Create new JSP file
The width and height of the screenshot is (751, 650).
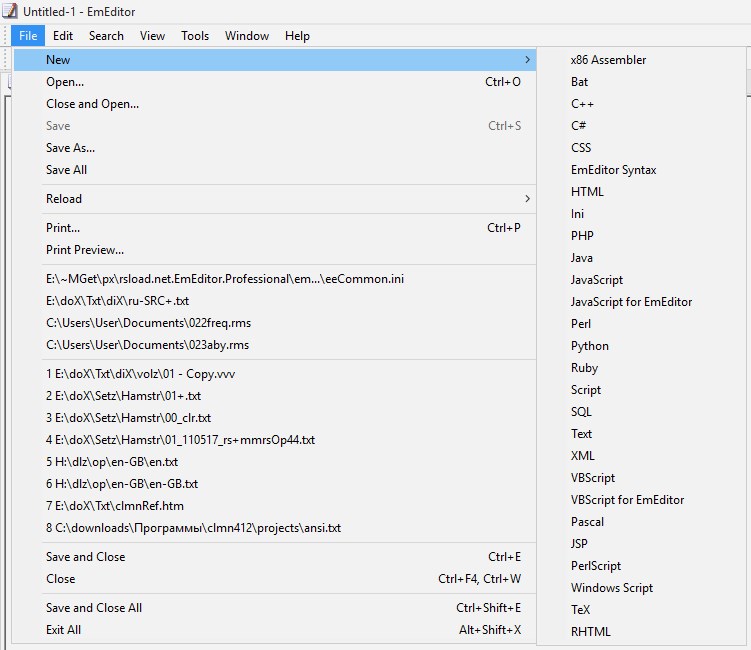[x=642, y=545]
